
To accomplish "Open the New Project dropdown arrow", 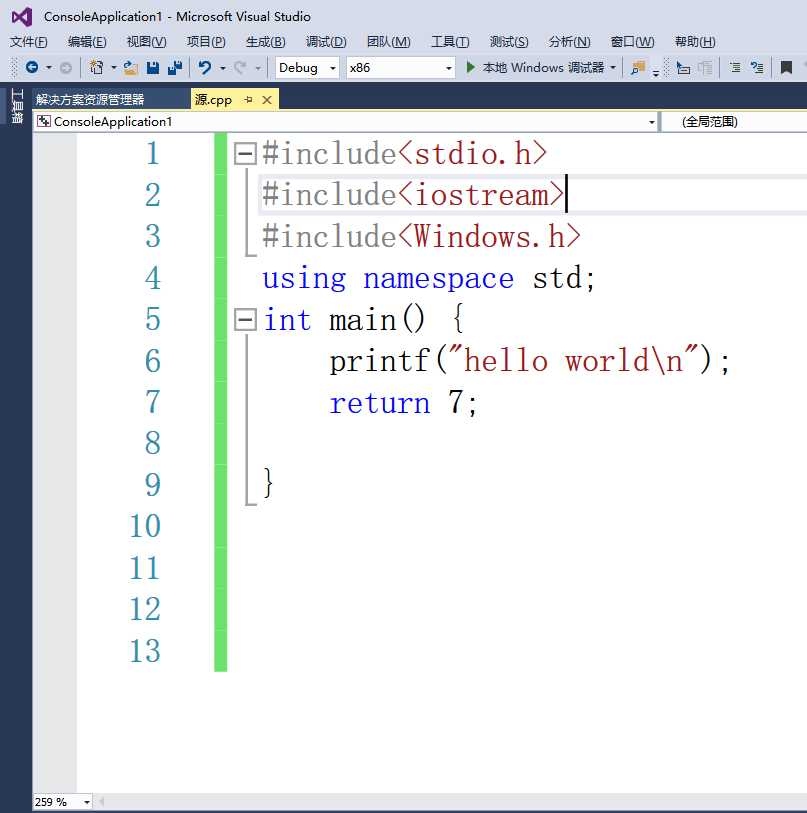I will pyautogui.click(x=113, y=67).
